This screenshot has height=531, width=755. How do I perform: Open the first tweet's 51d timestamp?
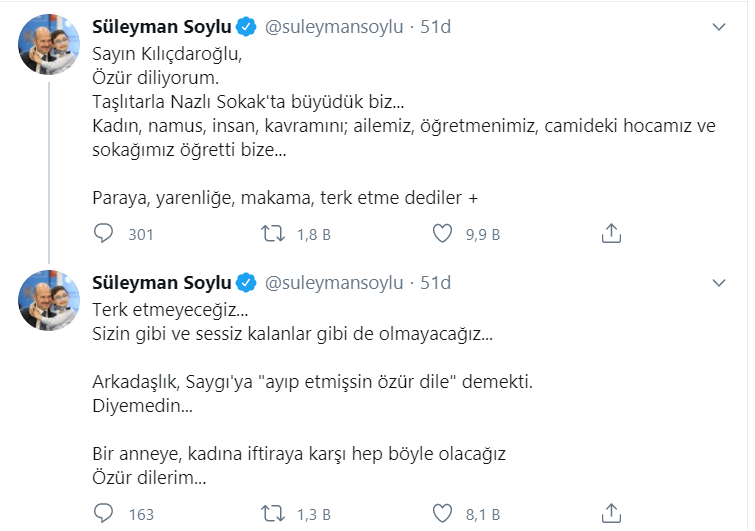point(435,27)
